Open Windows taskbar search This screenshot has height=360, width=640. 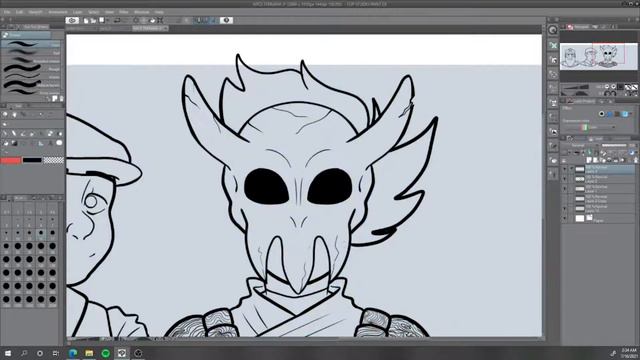(24, 353)
